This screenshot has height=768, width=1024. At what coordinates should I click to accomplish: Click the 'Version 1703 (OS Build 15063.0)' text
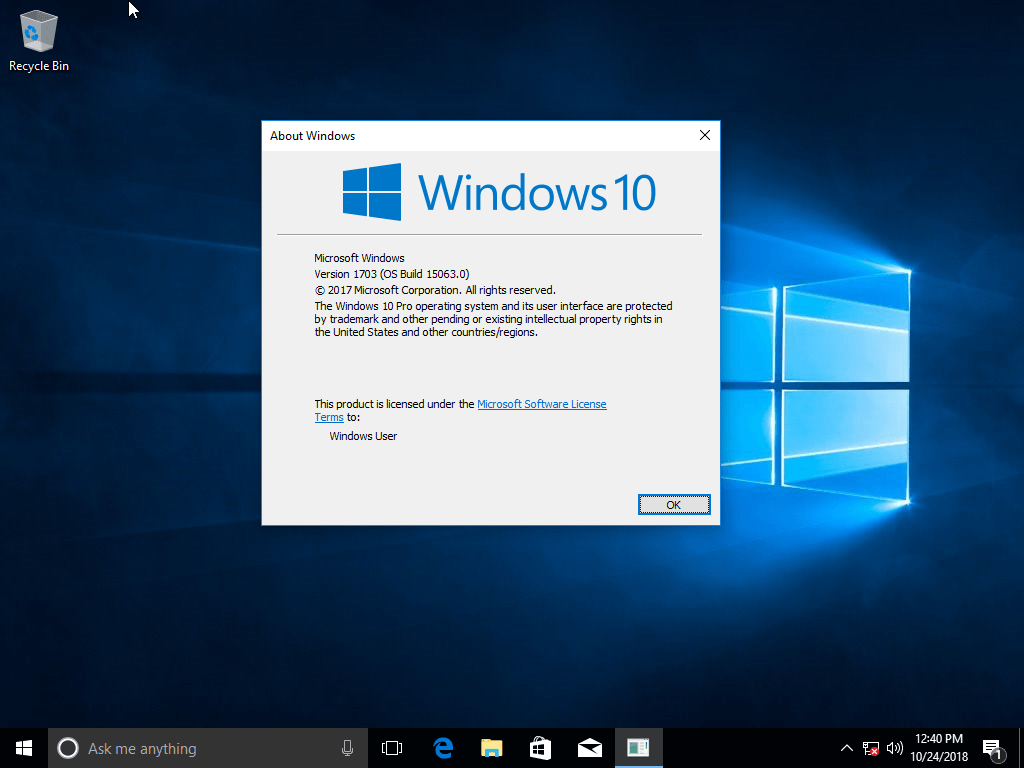tap(392, 274)
